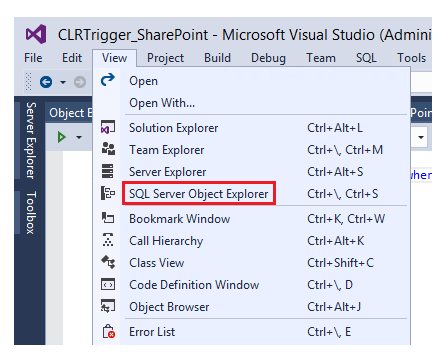Click the Error List icon with red badge
This screenshot has height=360, width=448.
click(x=109, y=331)
